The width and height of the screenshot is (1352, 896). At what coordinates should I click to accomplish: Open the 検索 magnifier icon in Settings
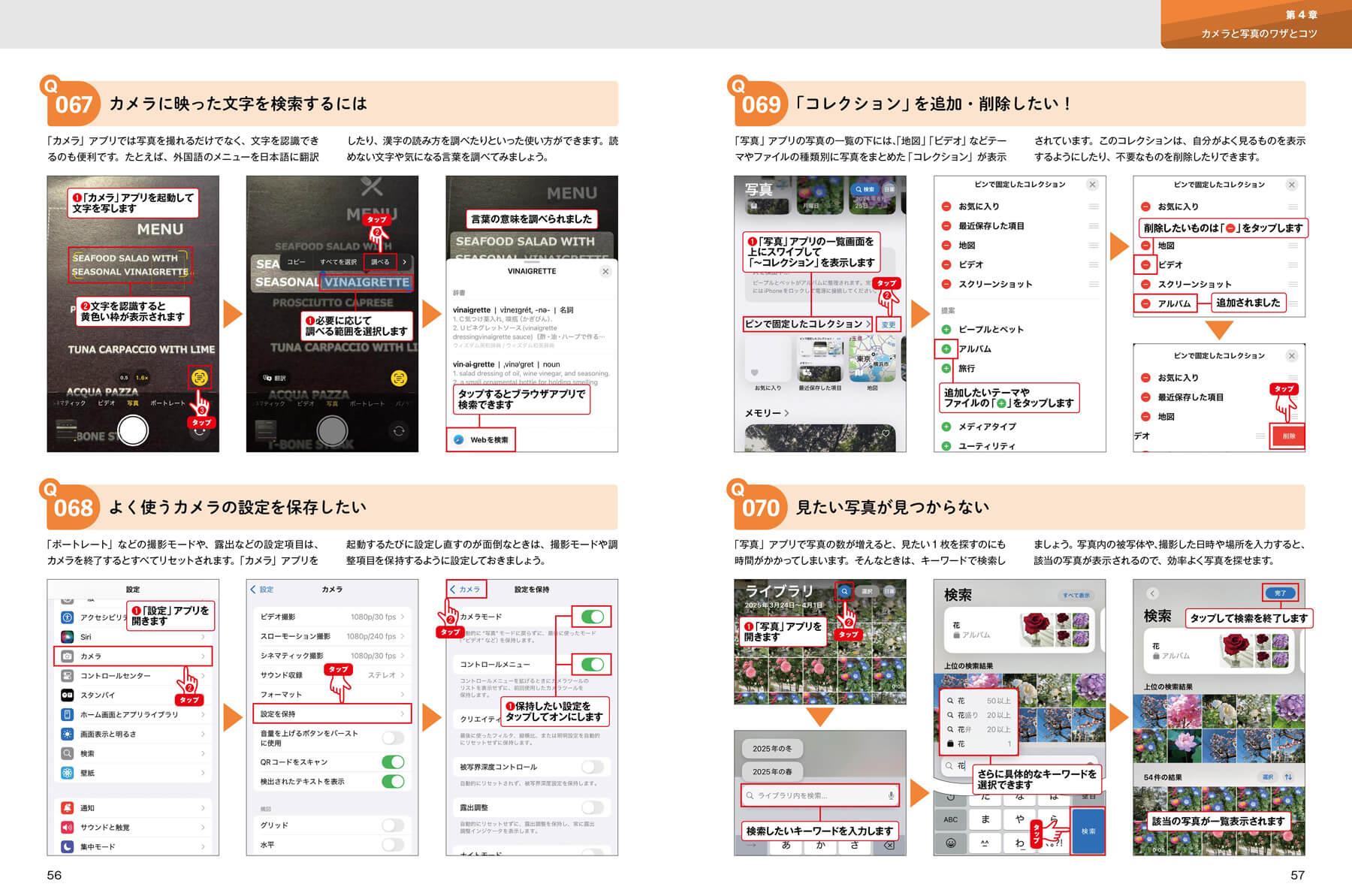68,753
